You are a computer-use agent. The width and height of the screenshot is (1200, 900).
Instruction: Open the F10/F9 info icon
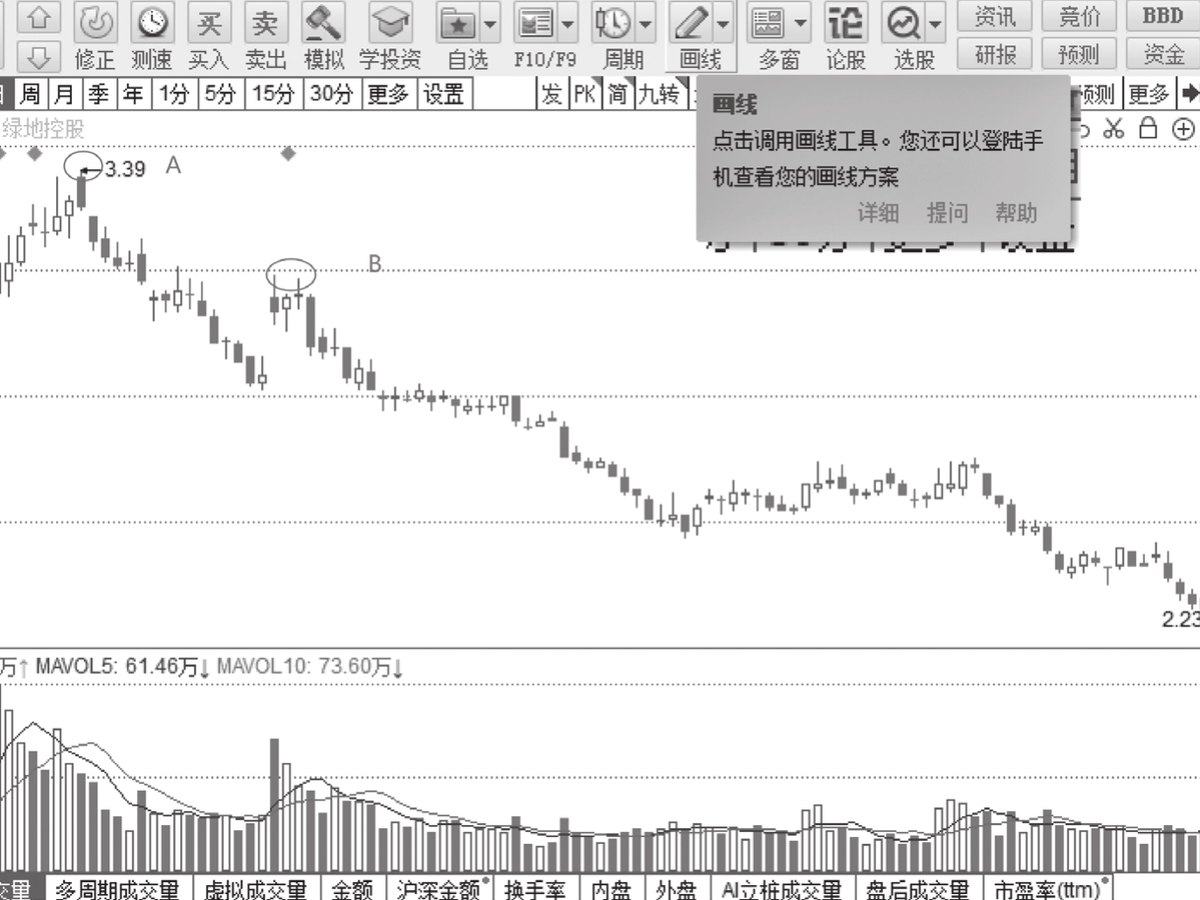click(x=536, y=22)
